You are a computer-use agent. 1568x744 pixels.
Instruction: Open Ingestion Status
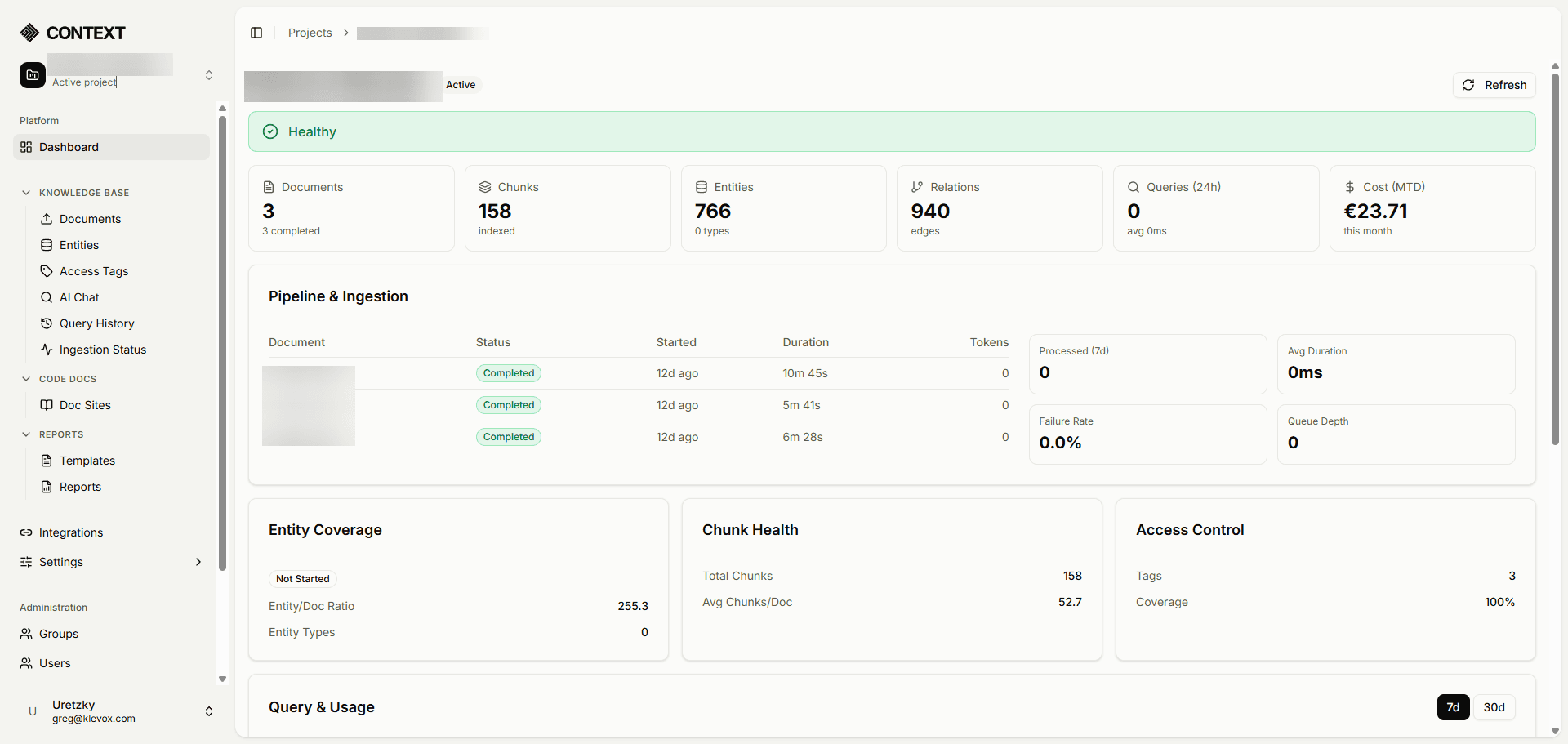101,349
